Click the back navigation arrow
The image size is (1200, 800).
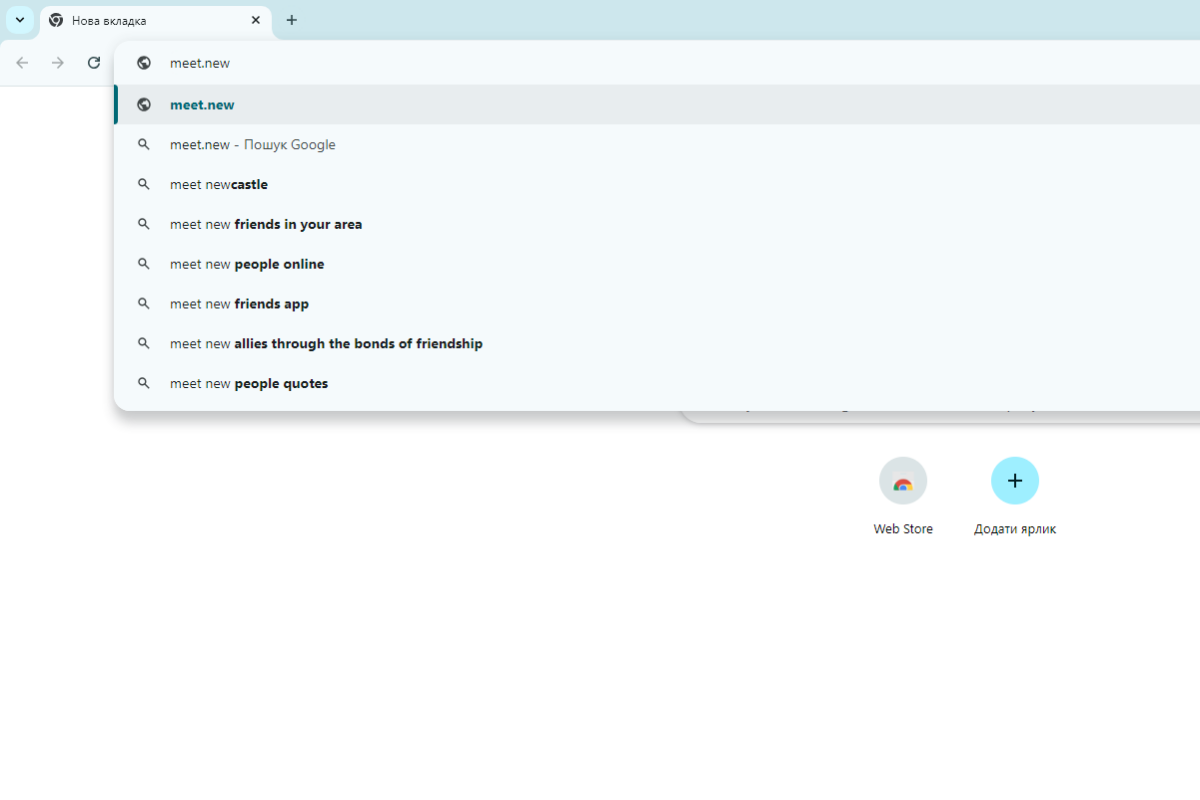(22, 63)
